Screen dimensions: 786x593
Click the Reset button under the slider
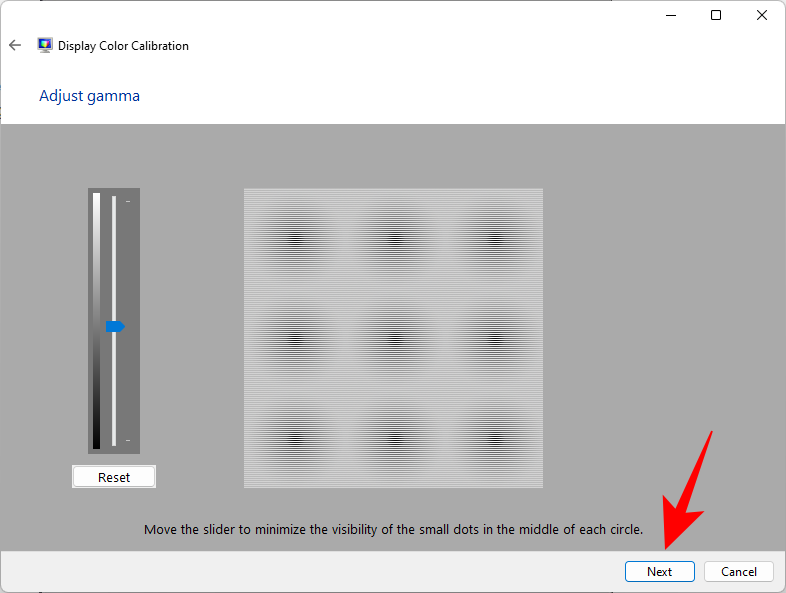tap(114, 477)
